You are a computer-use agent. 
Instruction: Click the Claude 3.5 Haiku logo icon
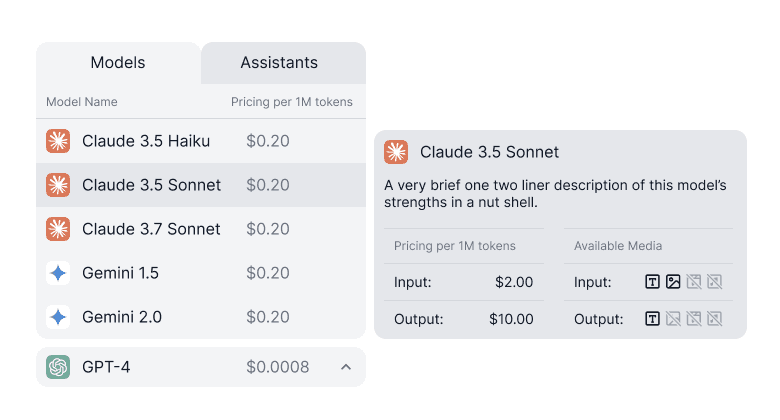tap(58, 141)
